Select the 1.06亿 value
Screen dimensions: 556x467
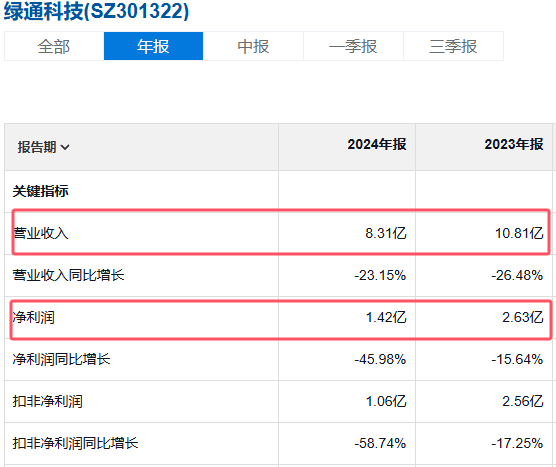(x=386, y=401)
